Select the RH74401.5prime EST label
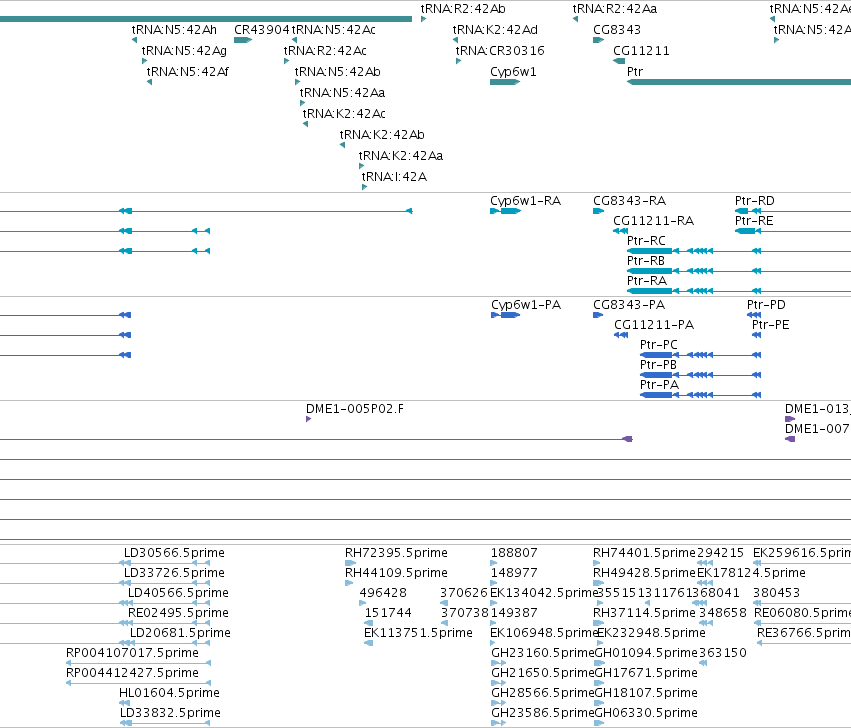 (x=644, y=553)
